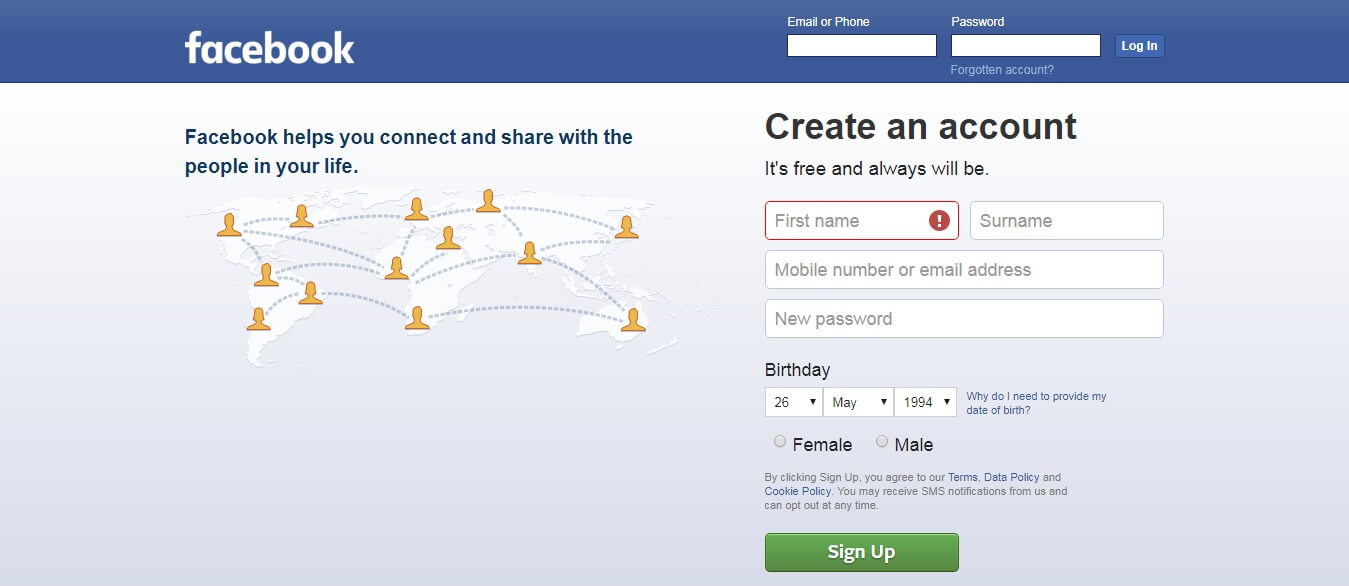Click the green Sign Up button

(861, 552)
